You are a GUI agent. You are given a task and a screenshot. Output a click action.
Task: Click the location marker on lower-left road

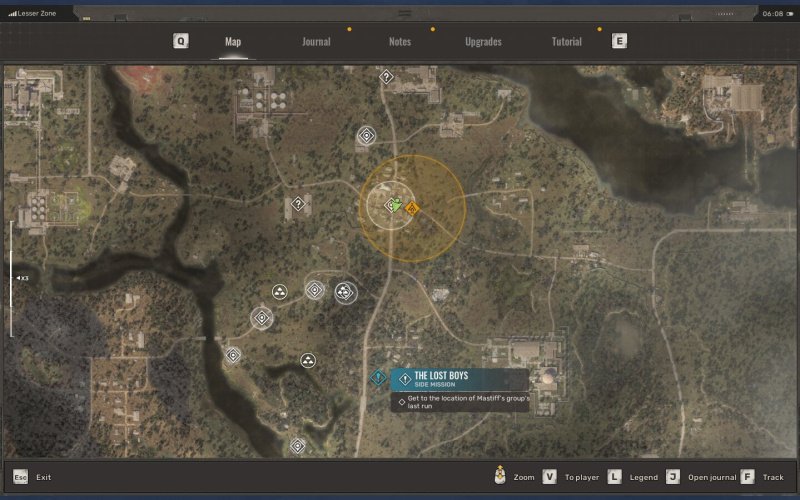262,318
